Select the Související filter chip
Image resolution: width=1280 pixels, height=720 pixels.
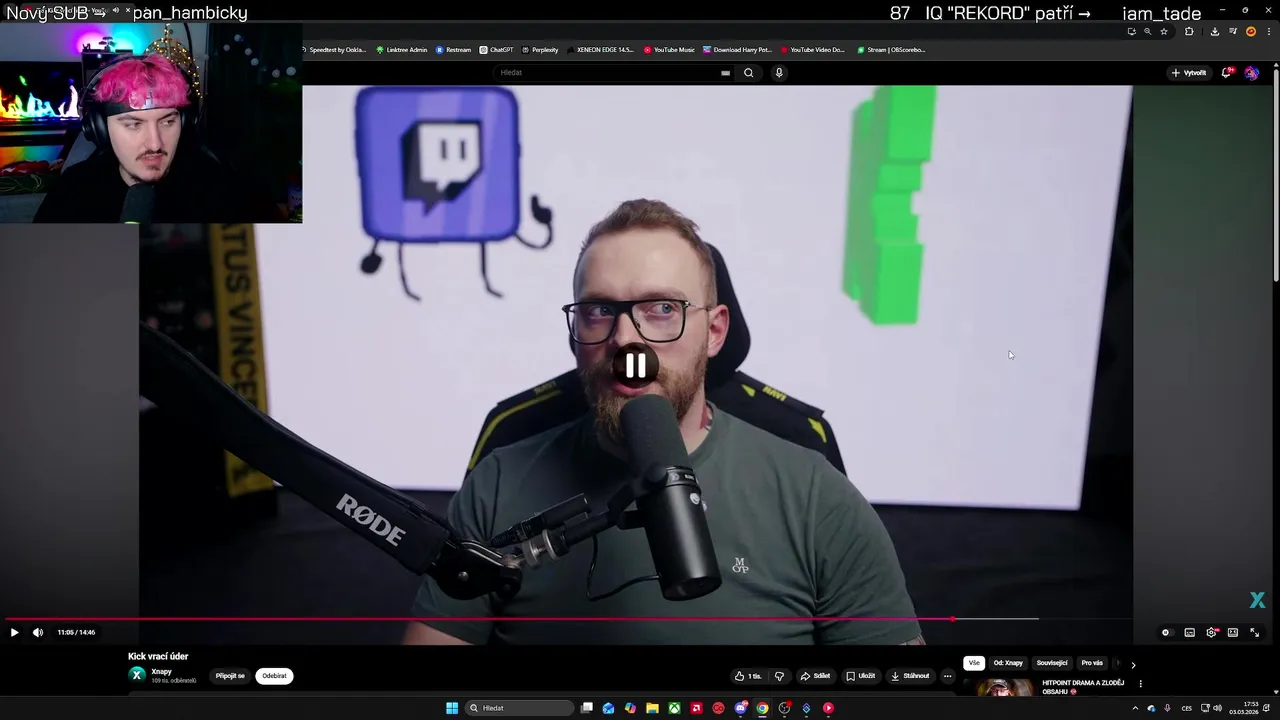[1052, 663]
